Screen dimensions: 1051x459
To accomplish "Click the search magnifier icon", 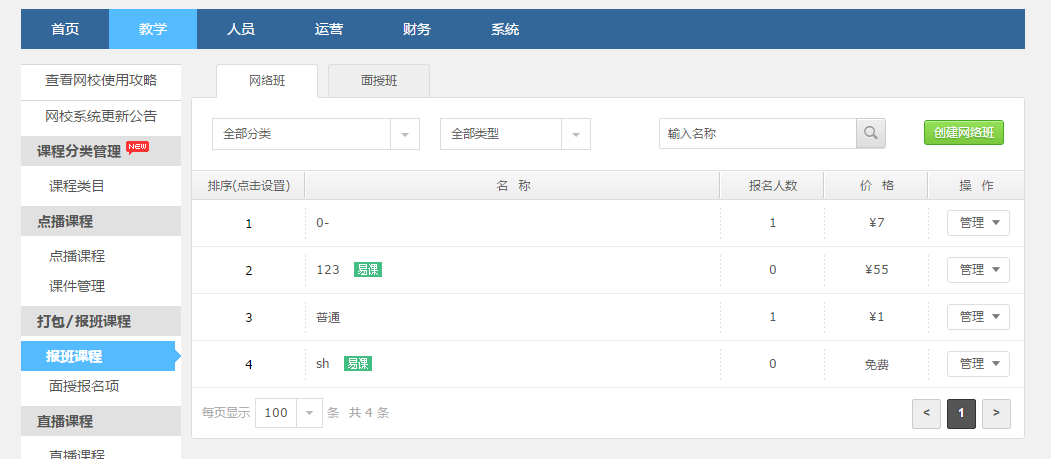I will pos(870,133).
